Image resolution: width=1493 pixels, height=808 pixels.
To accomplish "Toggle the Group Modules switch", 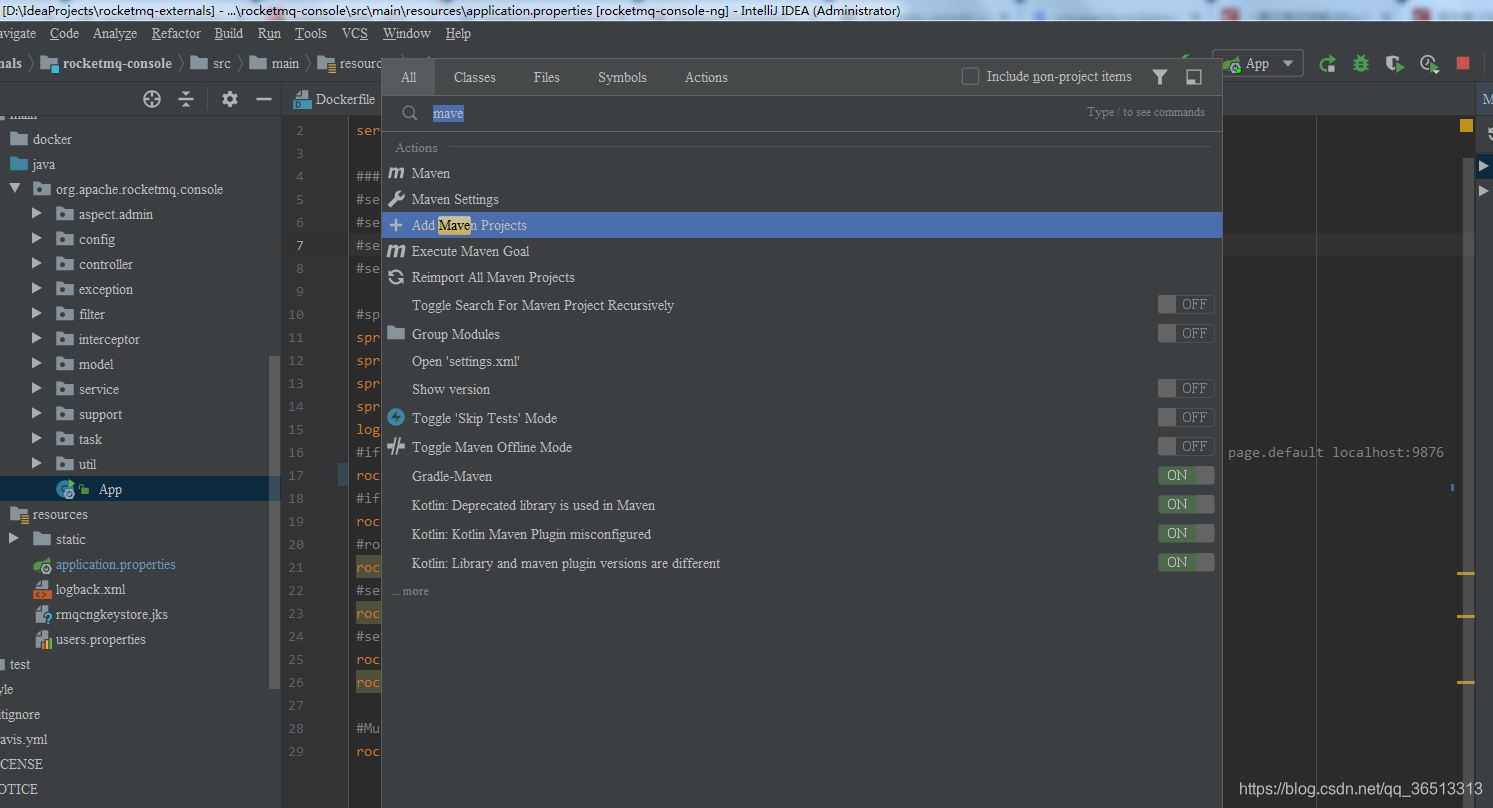I will click(1186, 333).
